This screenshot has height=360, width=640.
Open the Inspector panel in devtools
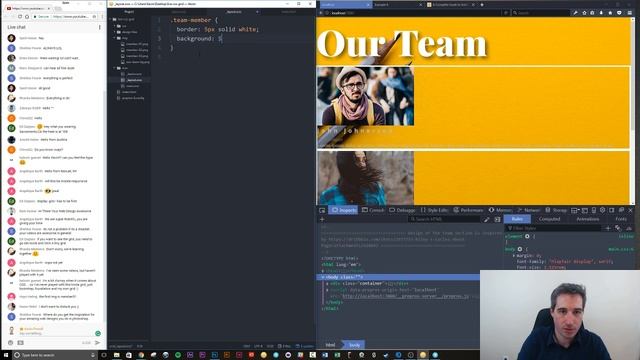coord(343,210)
